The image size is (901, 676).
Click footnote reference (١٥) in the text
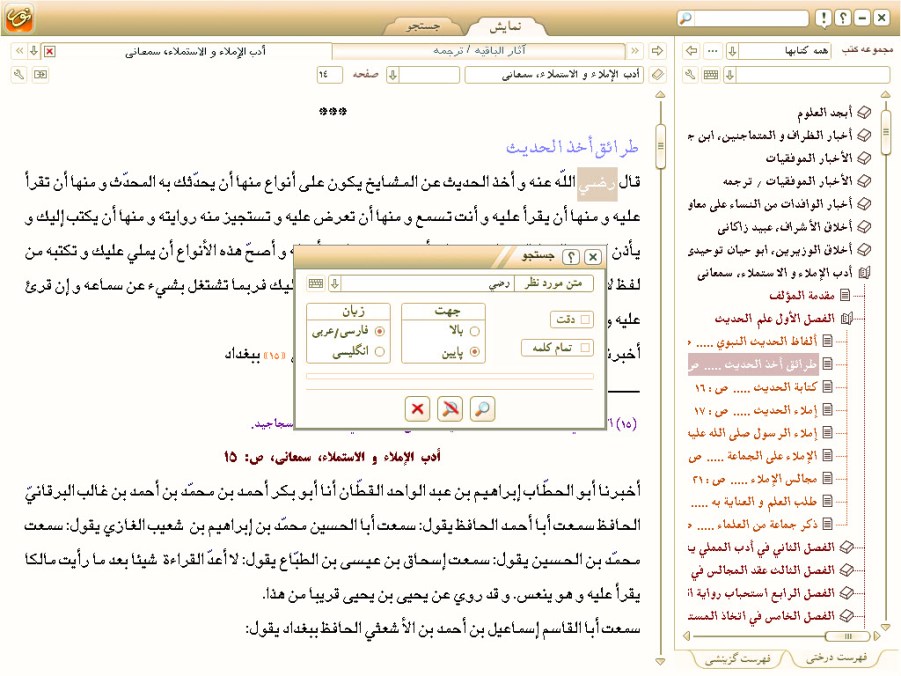tap(273, 355)
